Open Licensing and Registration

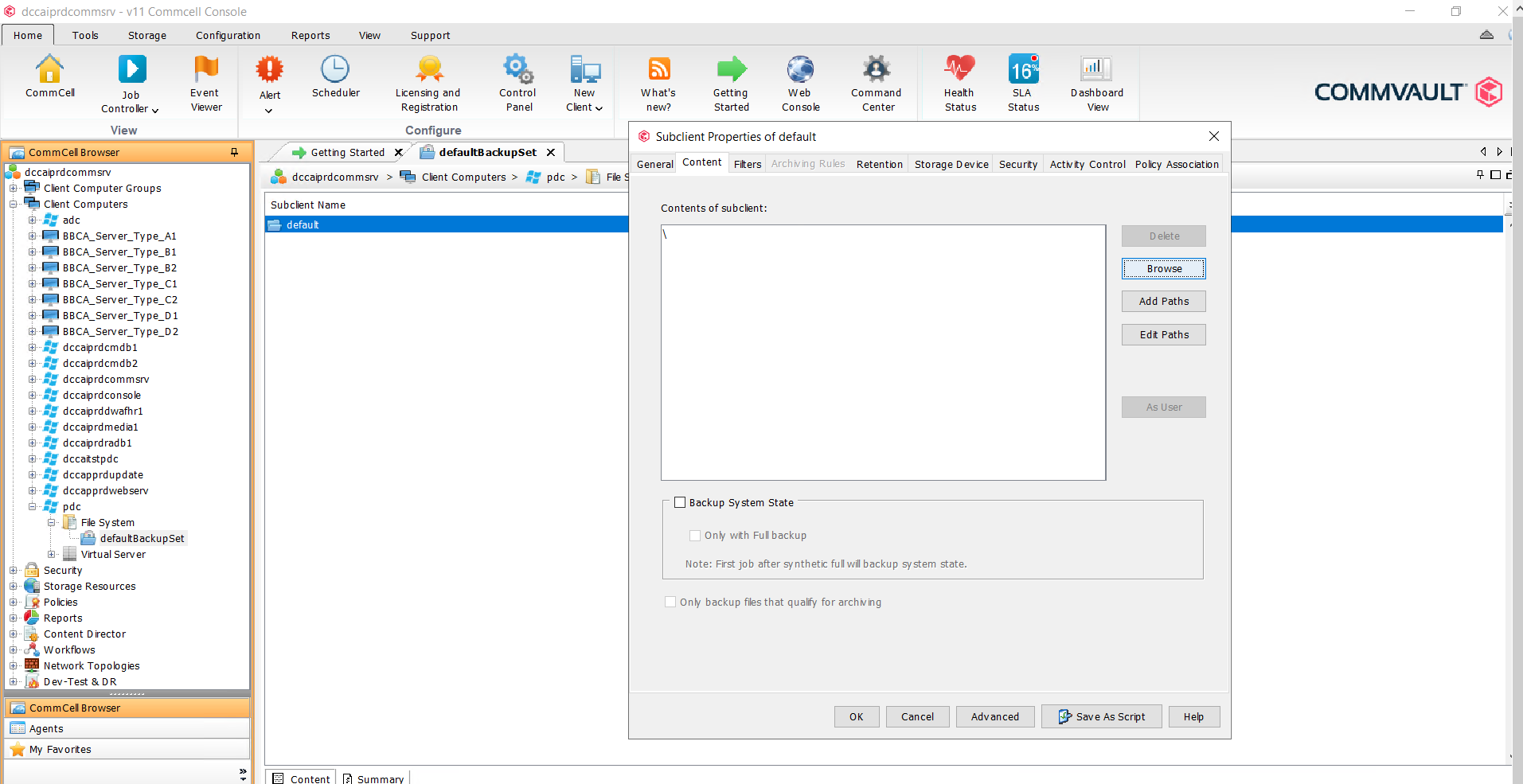428,84
